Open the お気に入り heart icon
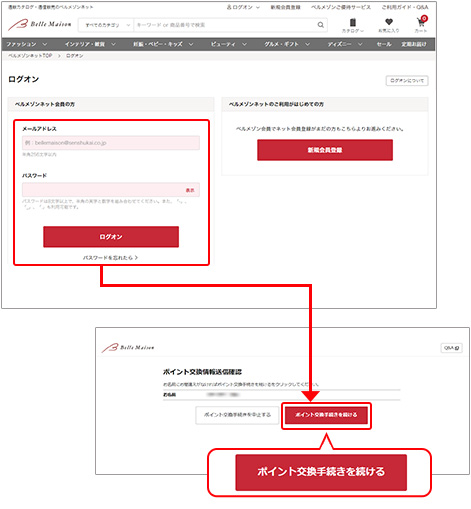This screenshot has width=471, height=509. tap(389, 25)
